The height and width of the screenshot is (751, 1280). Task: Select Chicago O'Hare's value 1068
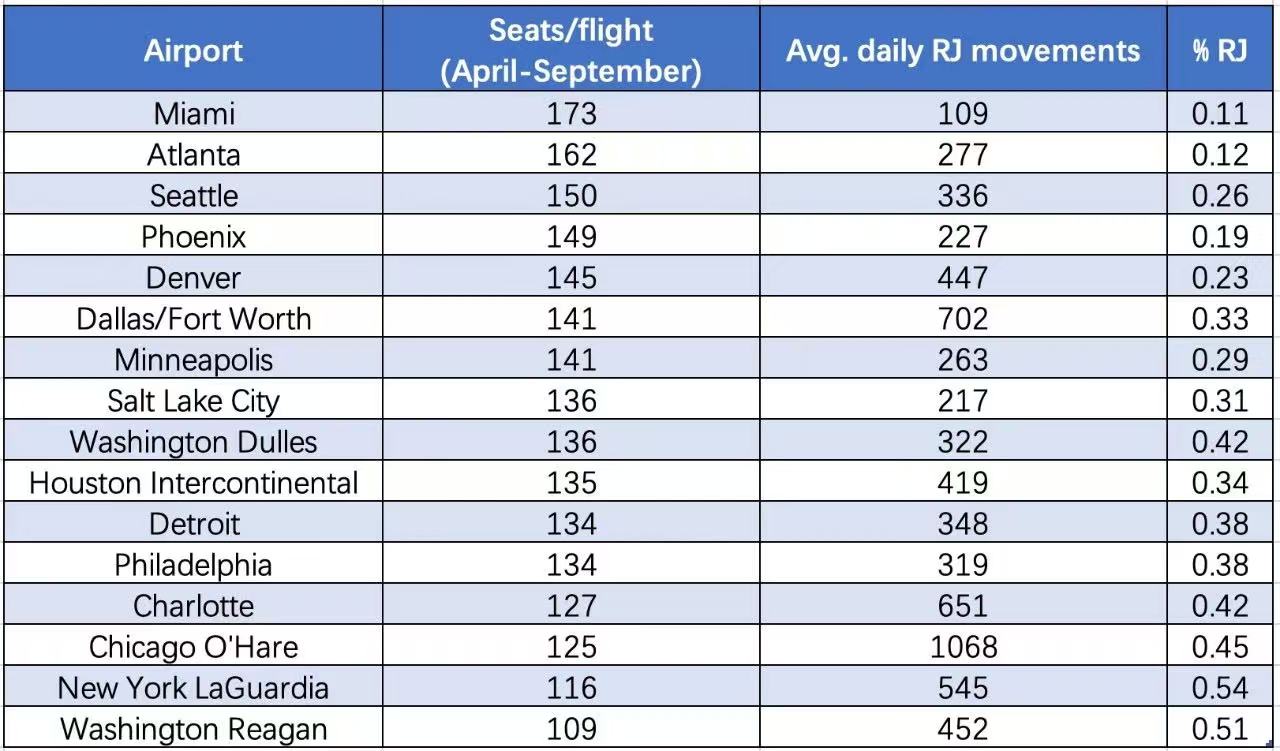pyautogui.click(x=962, y=646)
